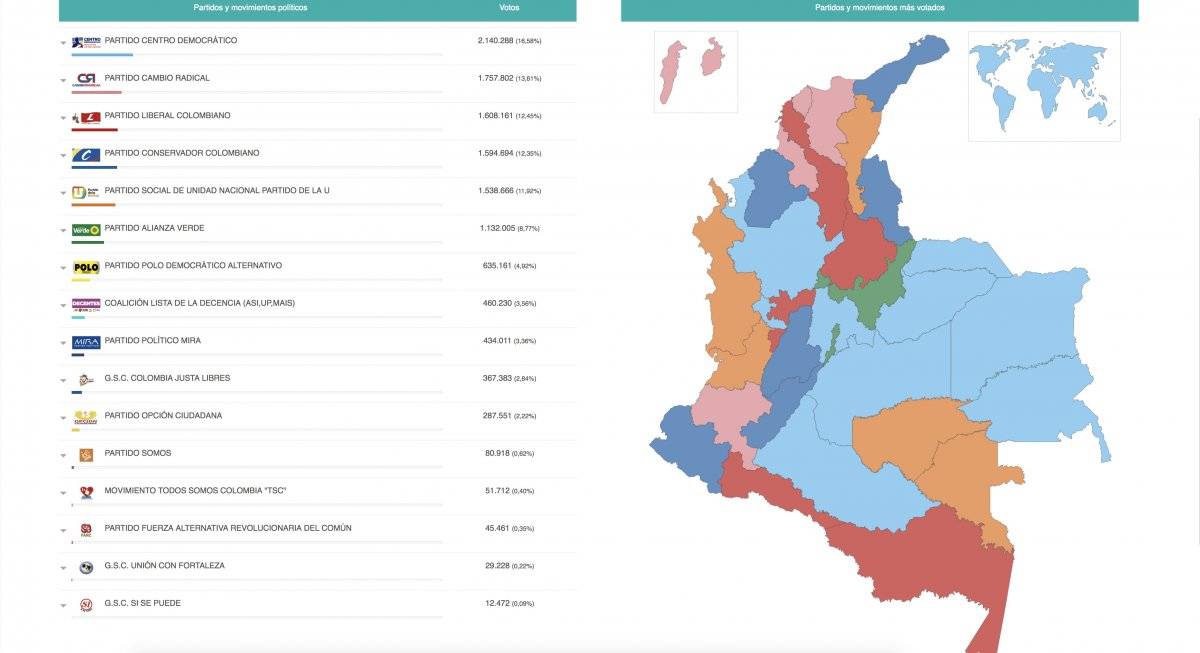Expand the Polo Democrático Alternativo row

pos(63,268)
